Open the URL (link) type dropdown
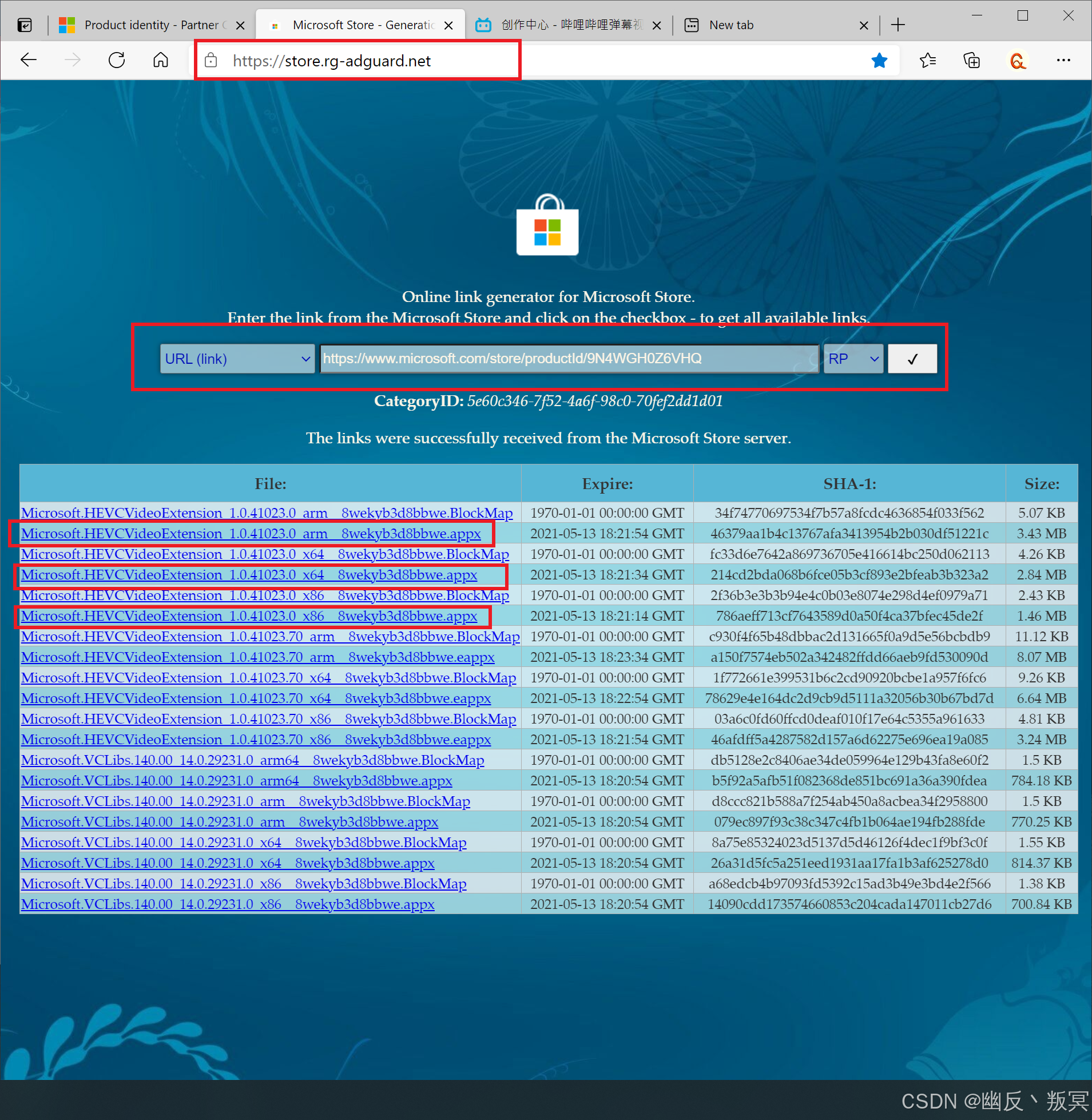Screen dimensions: 1092x1120 pos(237,359)
